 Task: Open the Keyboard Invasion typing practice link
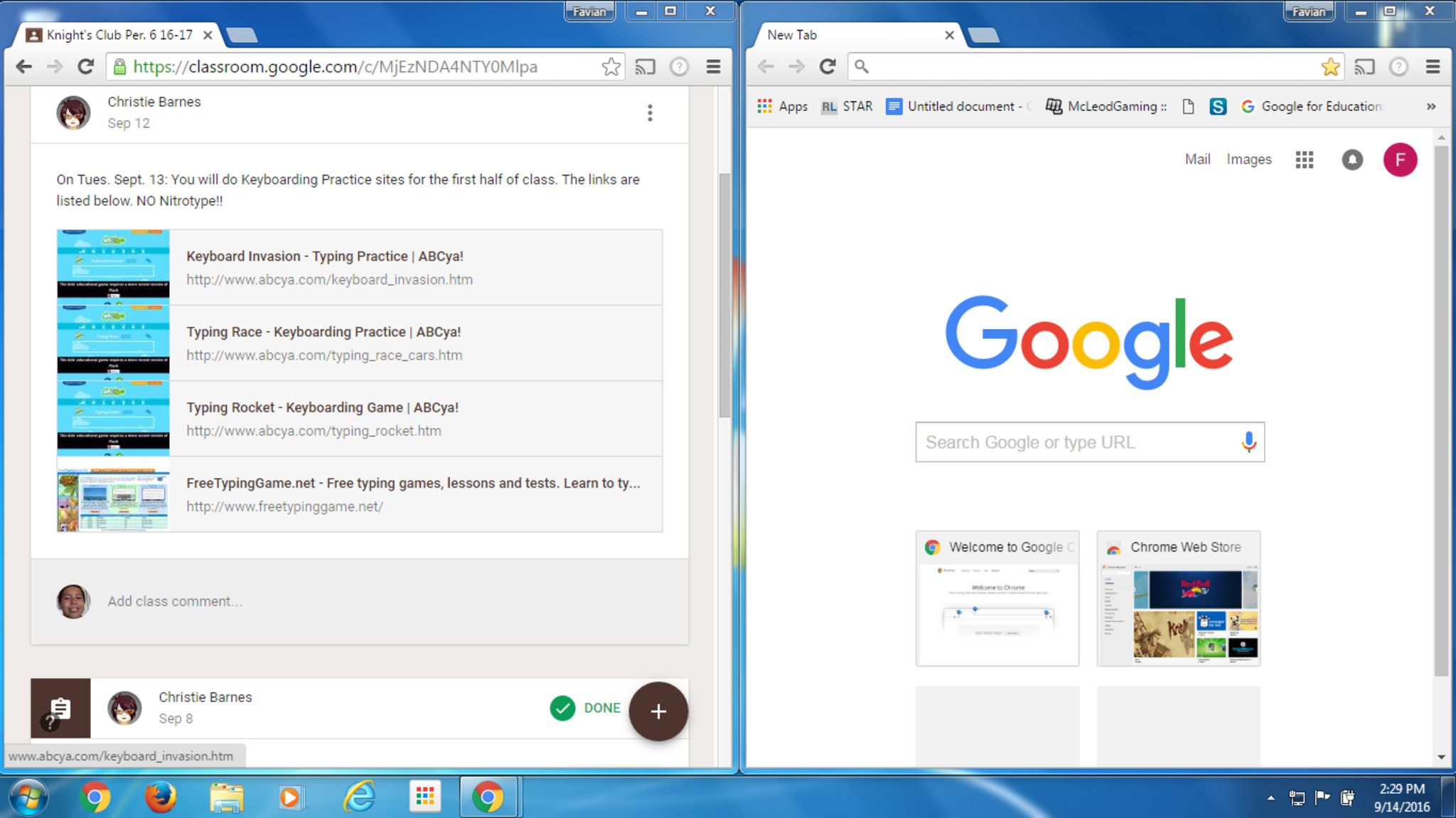pos(324,257)
